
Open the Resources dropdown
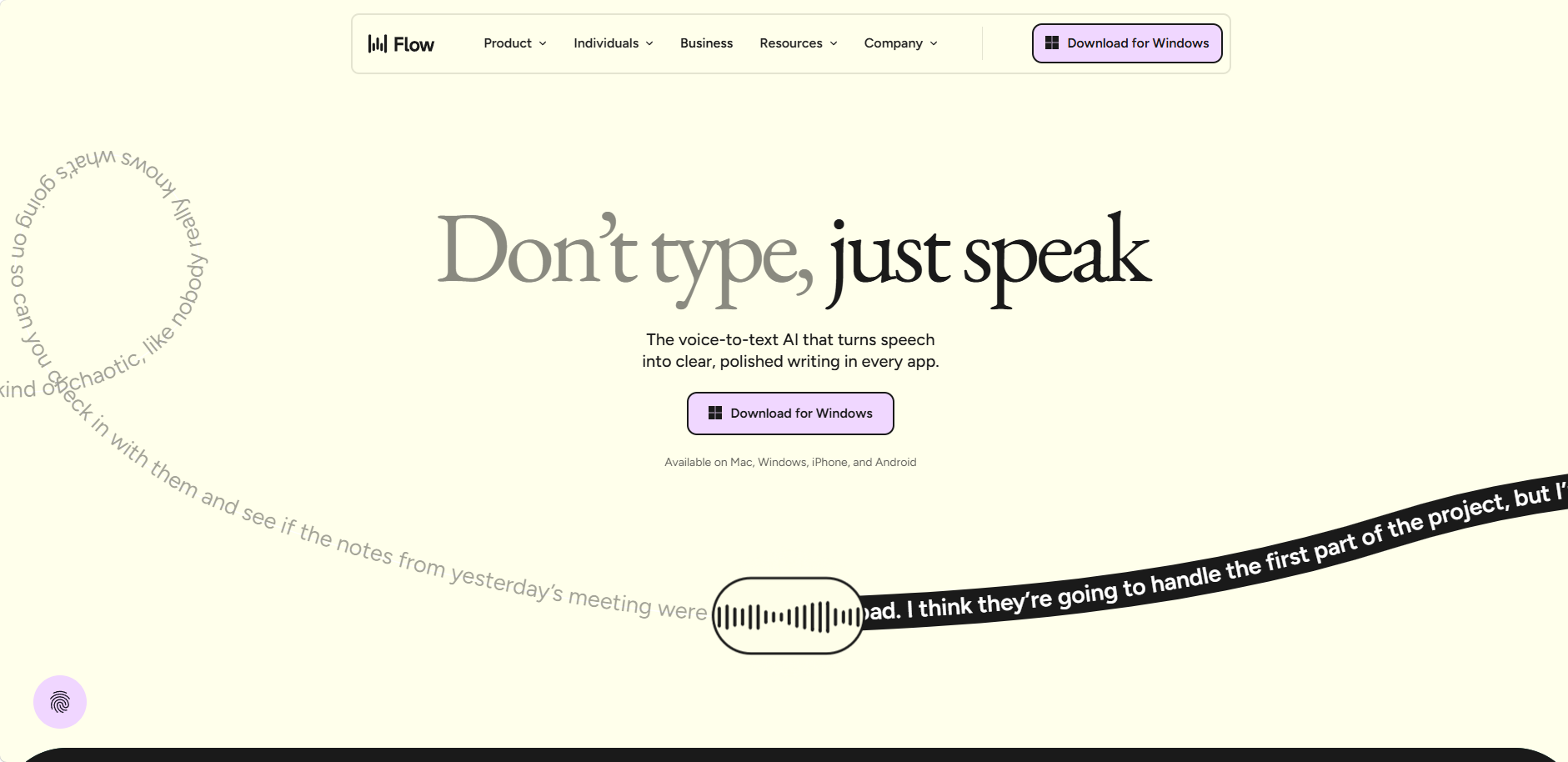pos(799,43)
